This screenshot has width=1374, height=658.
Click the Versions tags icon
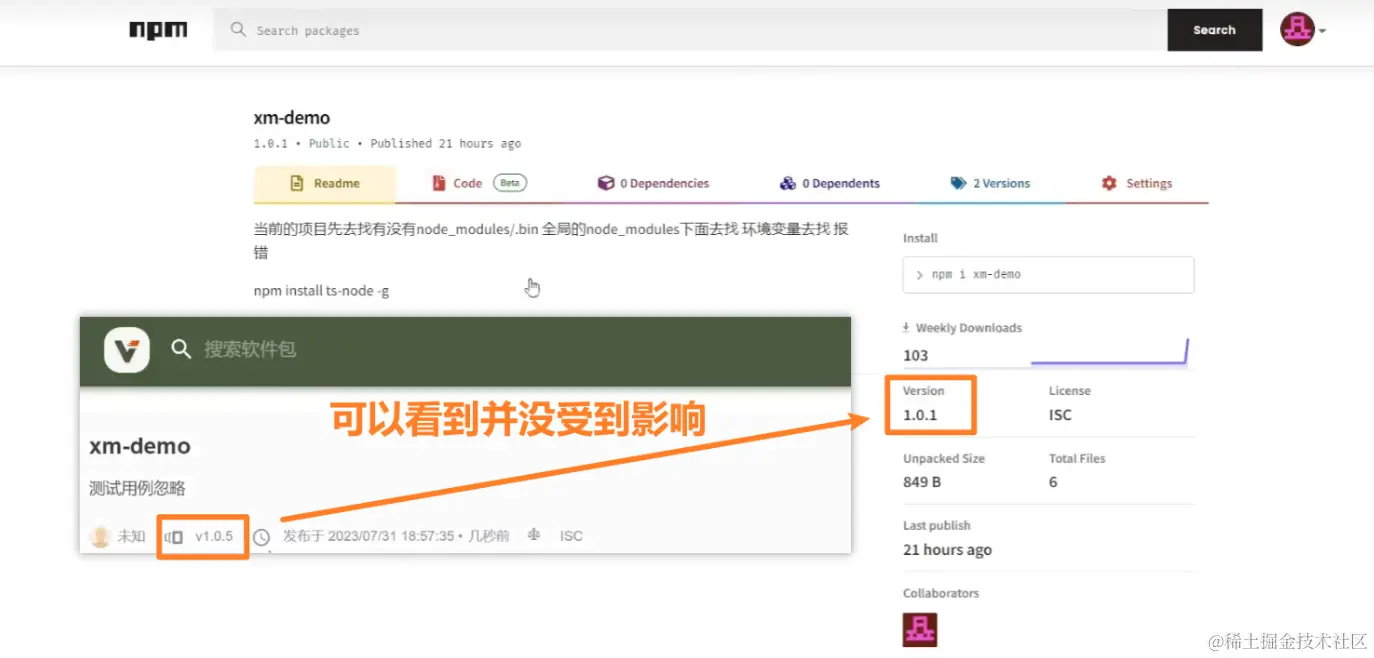click(x=958, y=183)
